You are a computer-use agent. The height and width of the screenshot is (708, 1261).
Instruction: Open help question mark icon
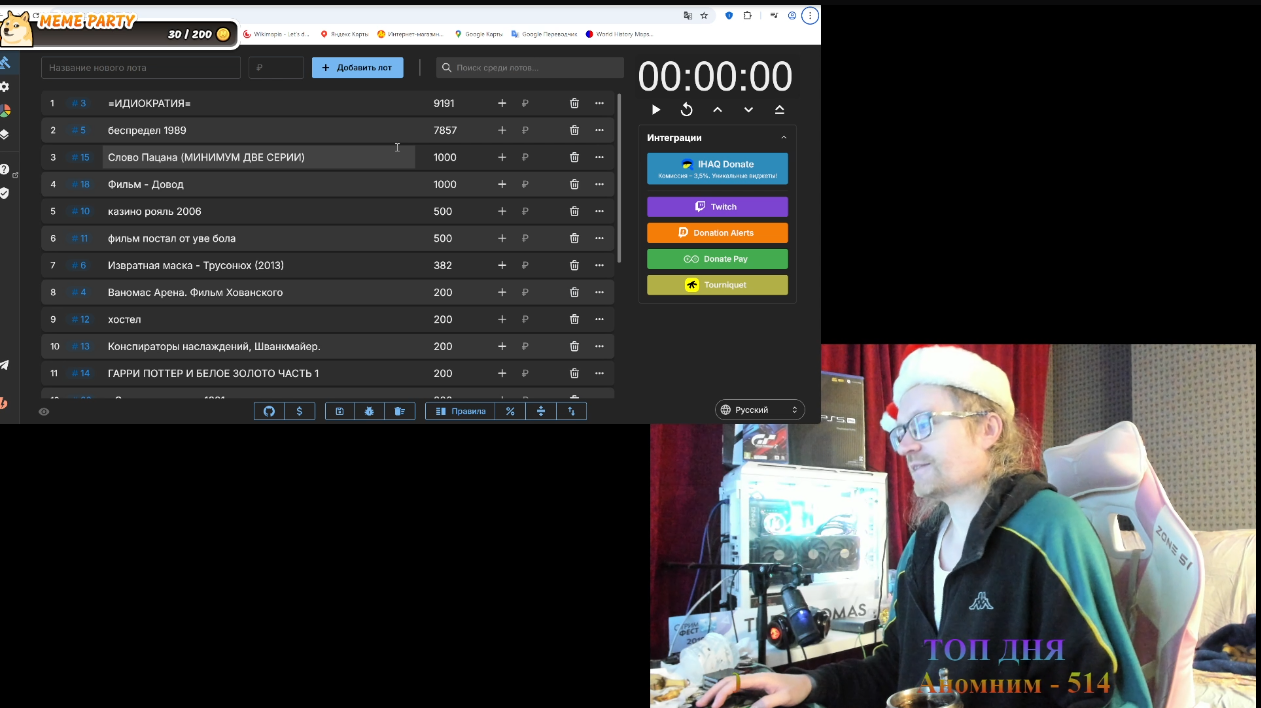[x=4, y=170]
